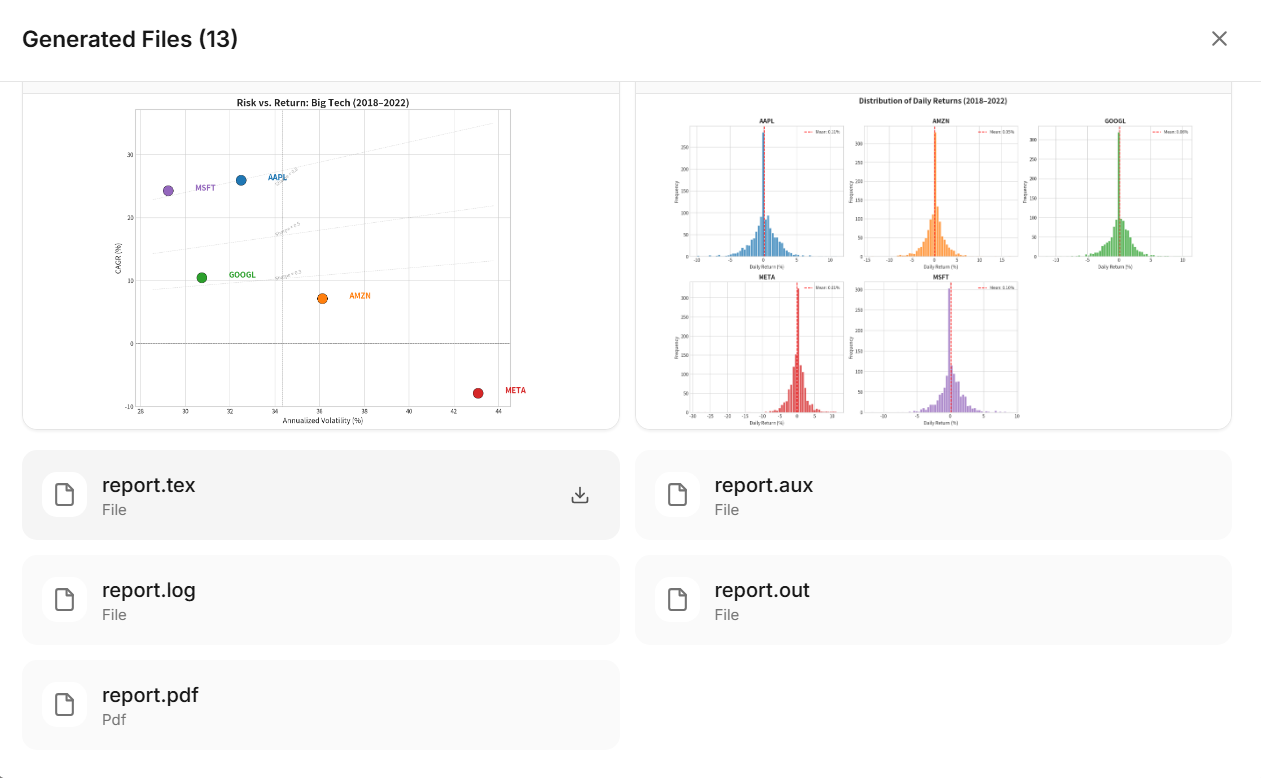Click the report.pdf file icon
The width and height of the screenshot is (1261, 778).
pyautogui.click(x=64, y=705)
